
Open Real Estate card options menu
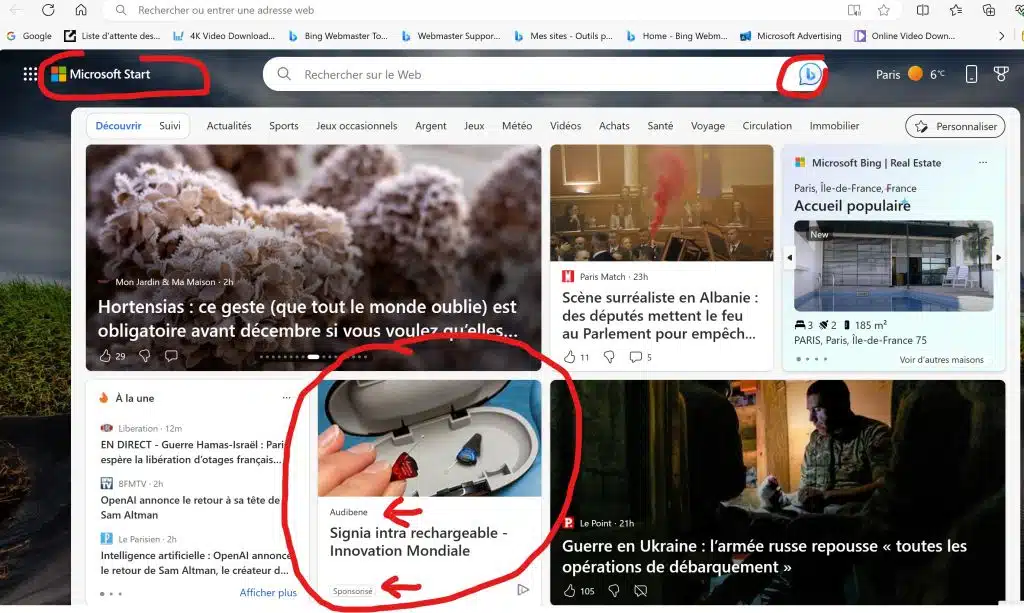click(983, 163)
